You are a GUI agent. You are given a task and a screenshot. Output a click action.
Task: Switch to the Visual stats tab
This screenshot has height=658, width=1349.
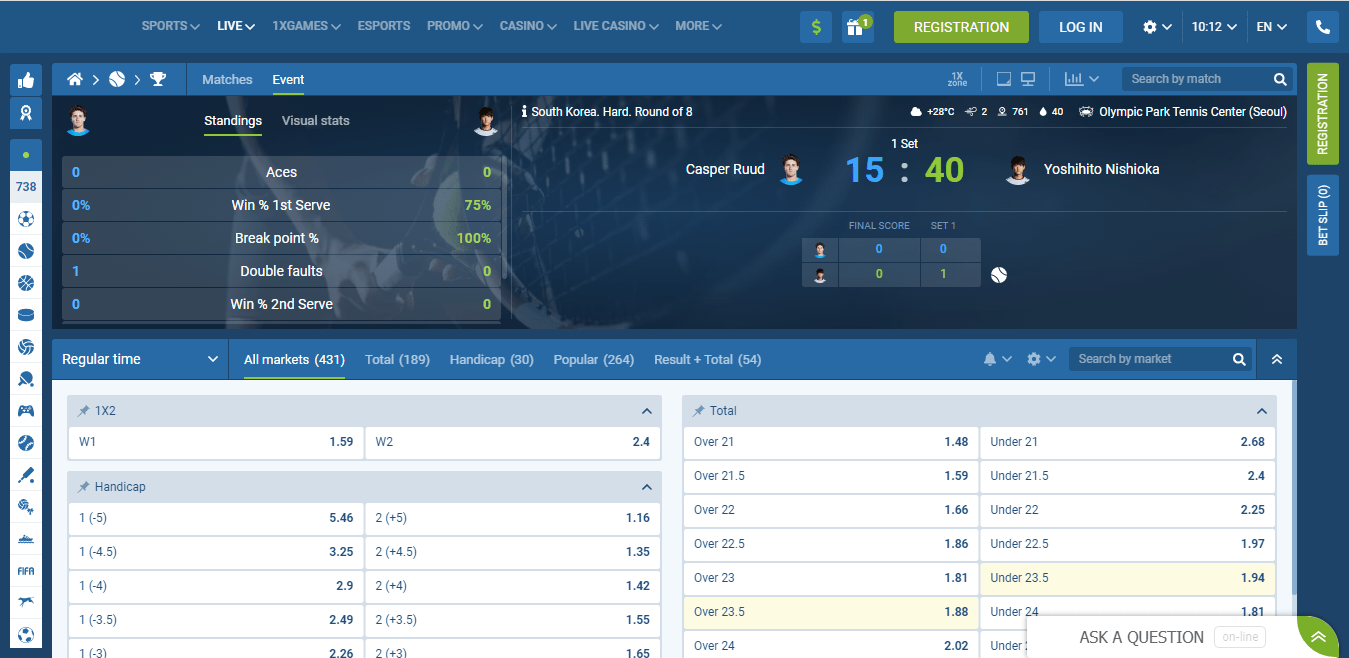pyautogui.click(x=316, y=121)
